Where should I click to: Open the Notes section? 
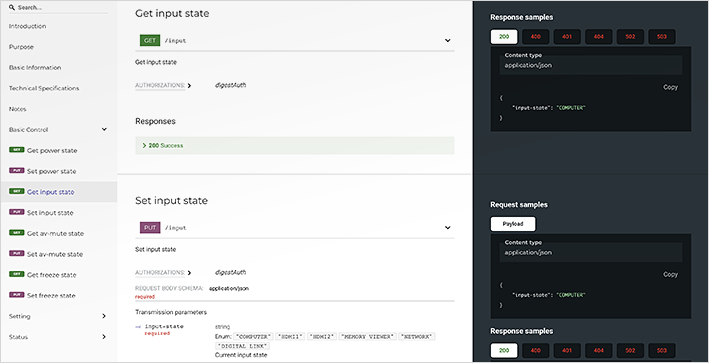(x=18, y=109)
